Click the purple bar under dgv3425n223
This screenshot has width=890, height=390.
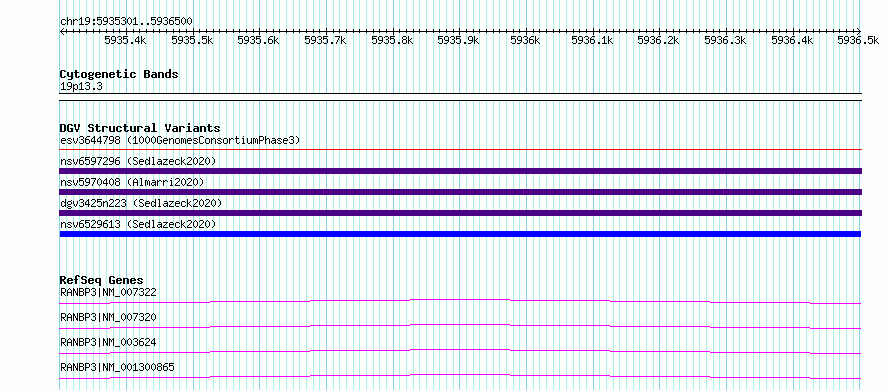460,213
